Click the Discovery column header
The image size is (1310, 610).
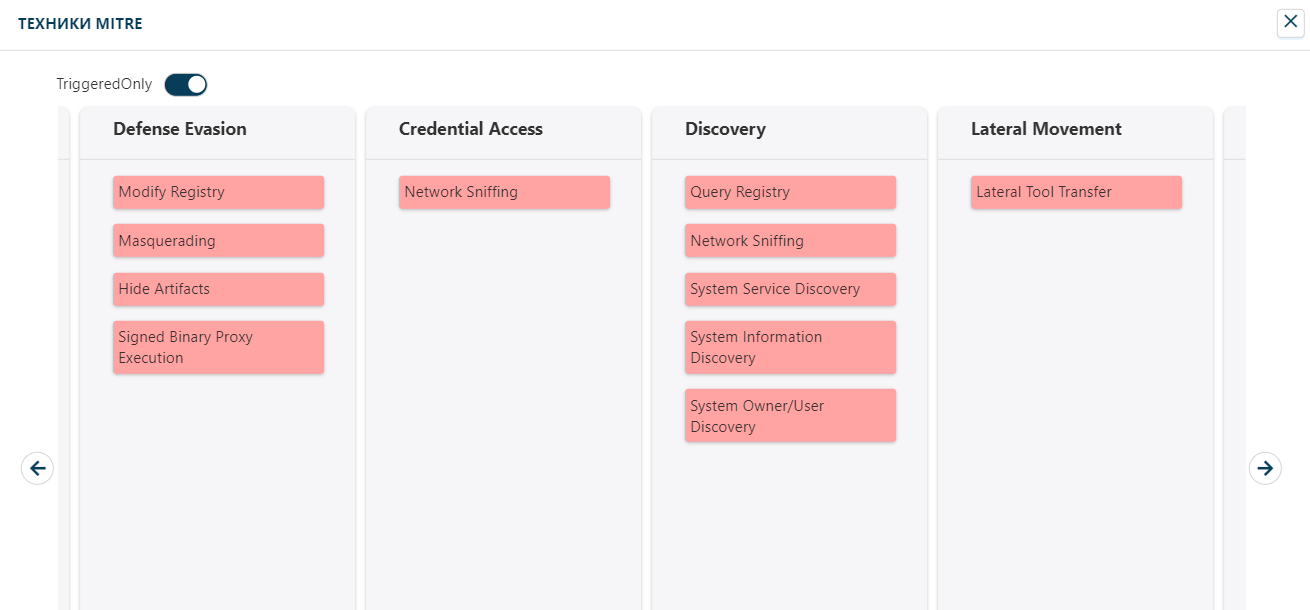(725, 129)
